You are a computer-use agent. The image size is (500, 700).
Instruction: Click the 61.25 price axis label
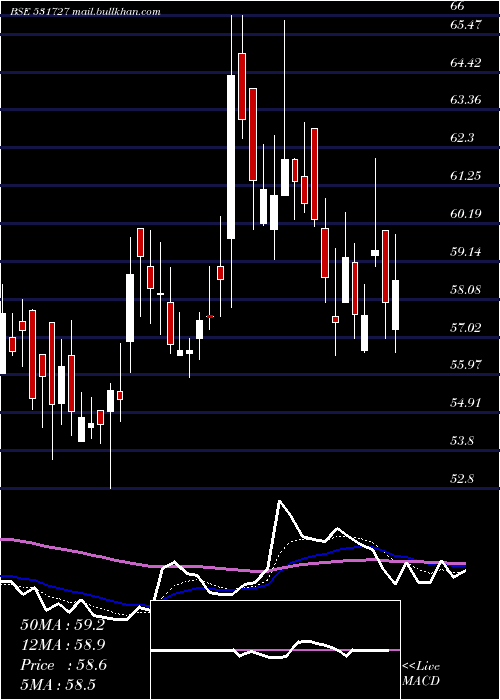[x=466, y=176]
